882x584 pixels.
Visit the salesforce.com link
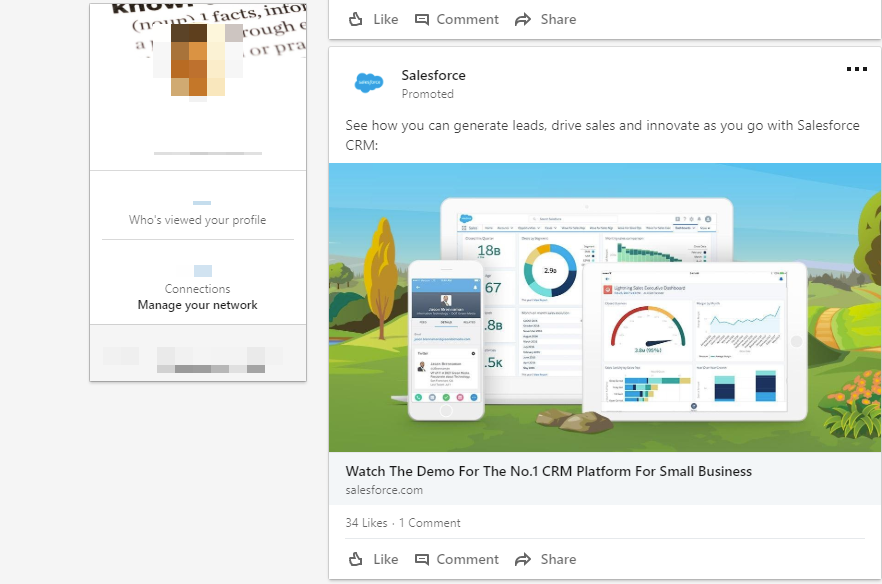click(384, 490)
